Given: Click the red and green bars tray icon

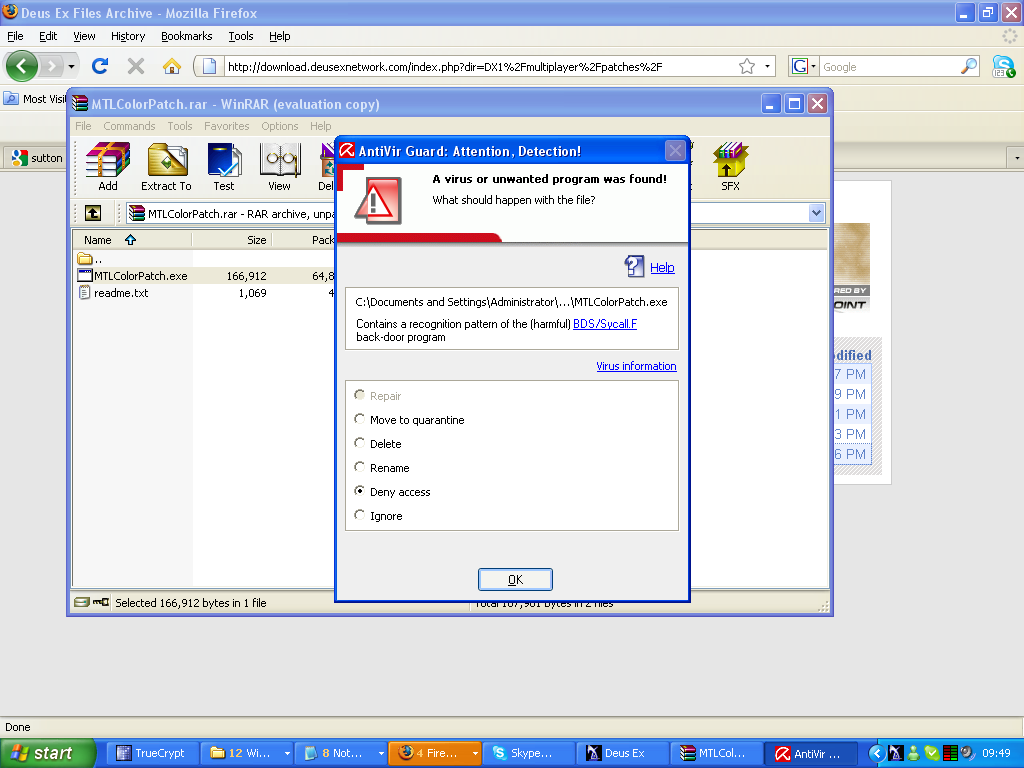Looking at the screenshot, I should point(950,753).
